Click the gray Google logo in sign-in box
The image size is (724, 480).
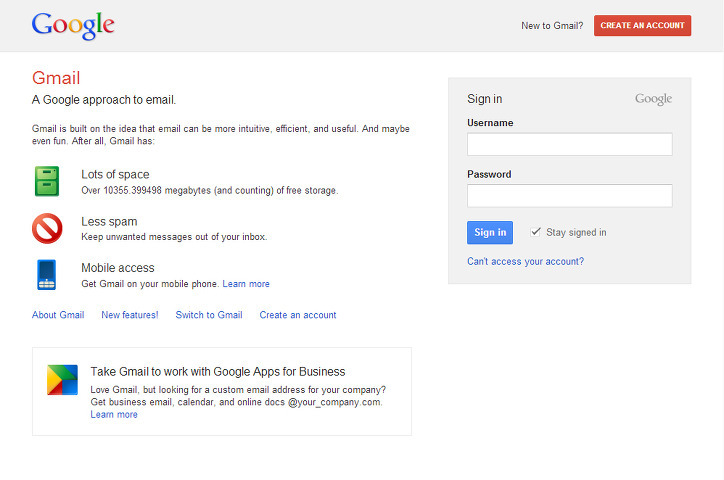coord(653,99)
